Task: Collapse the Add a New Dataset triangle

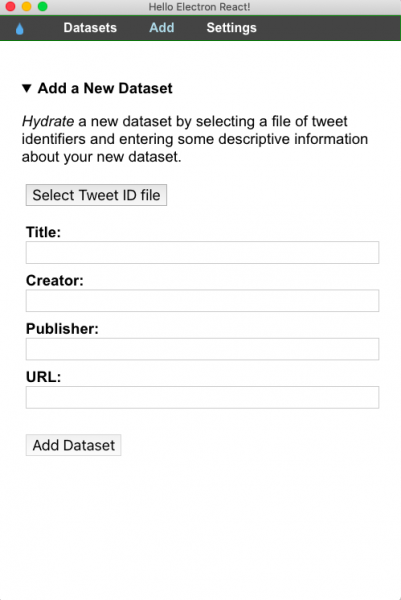Action: 26,88
